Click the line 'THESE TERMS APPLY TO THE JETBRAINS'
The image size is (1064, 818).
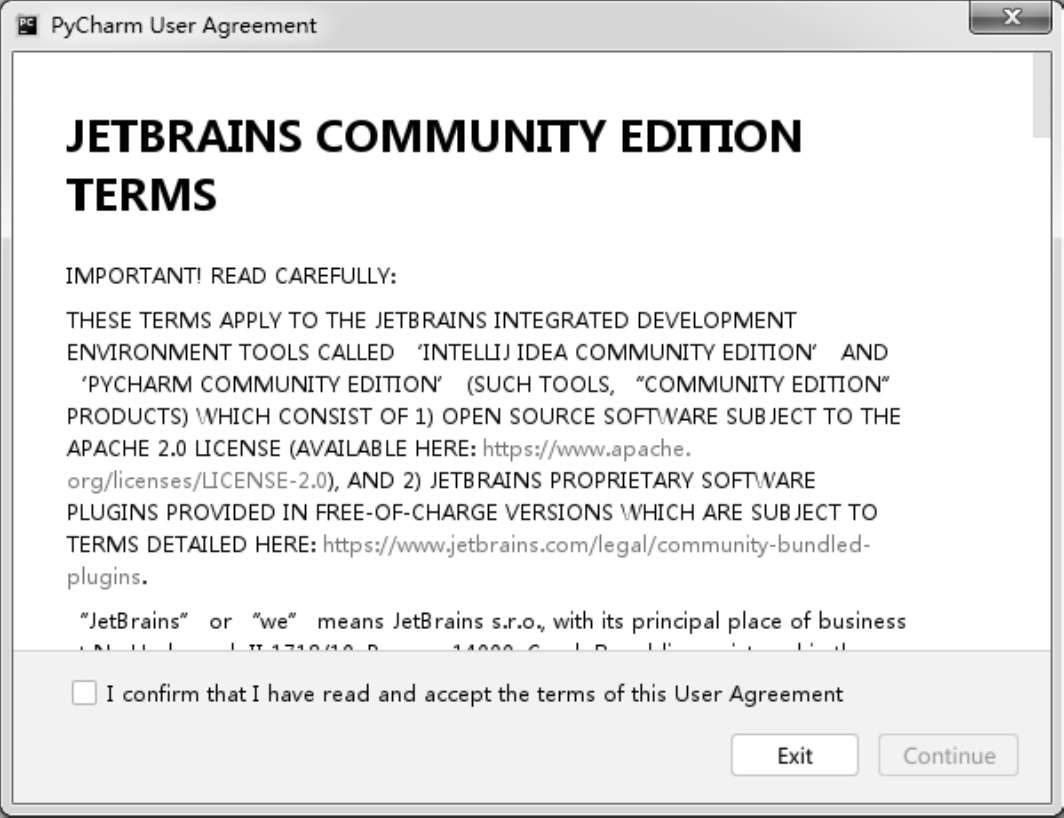tap(432, 320)
